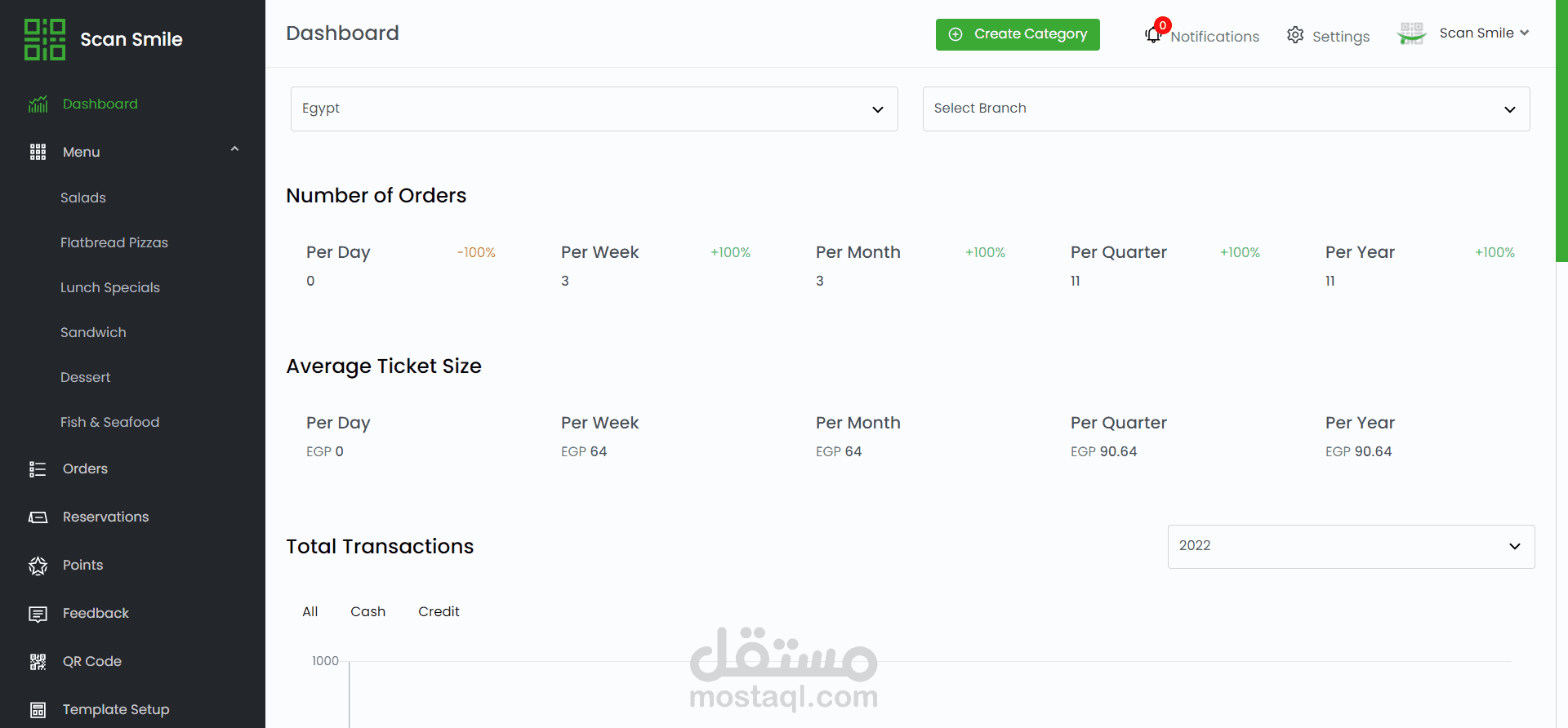Image resolution: width=1568 pixels, height=728 pixels.
Task: Click the settings gear icon
Action: tap(1295, 35)
